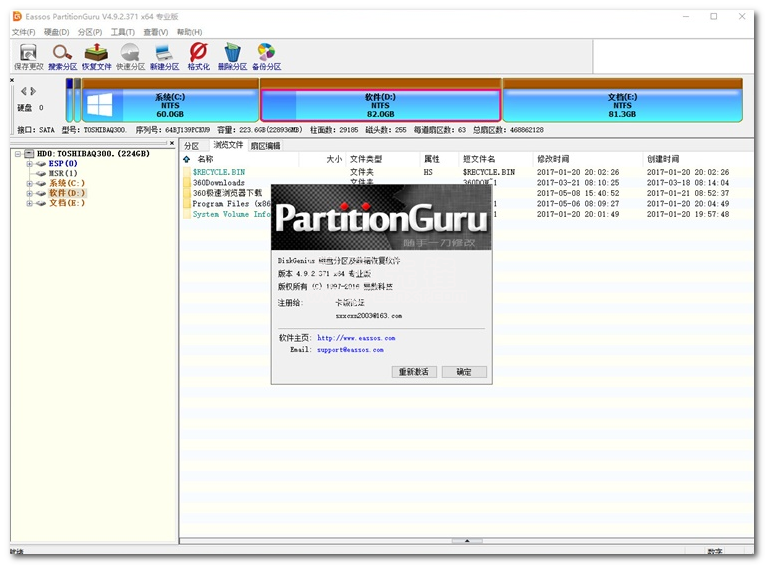Click the Format (格式化) toolbar icon

(x=199, y=57)
